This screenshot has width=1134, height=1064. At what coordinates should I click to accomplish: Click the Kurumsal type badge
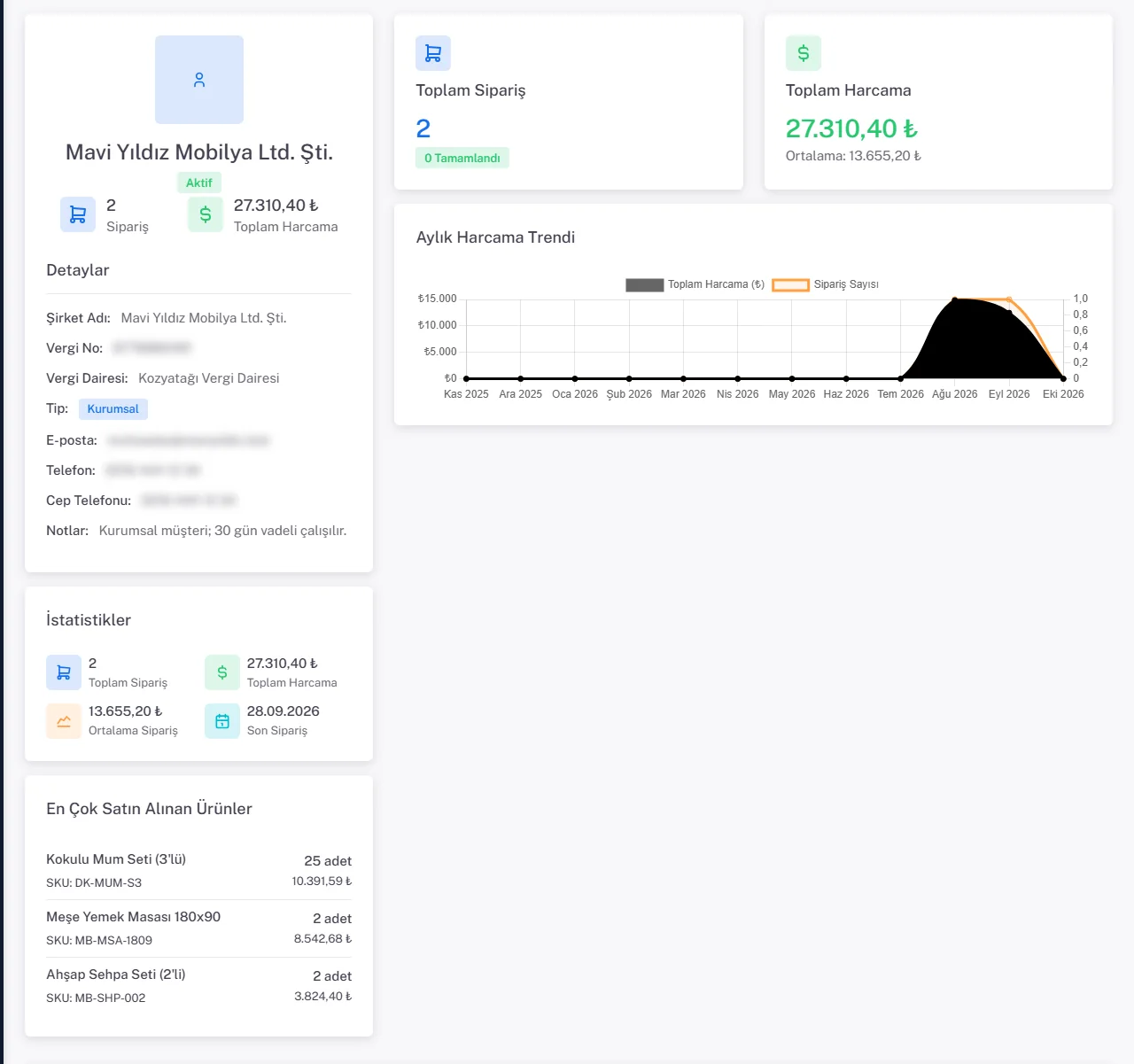[113, 408]
